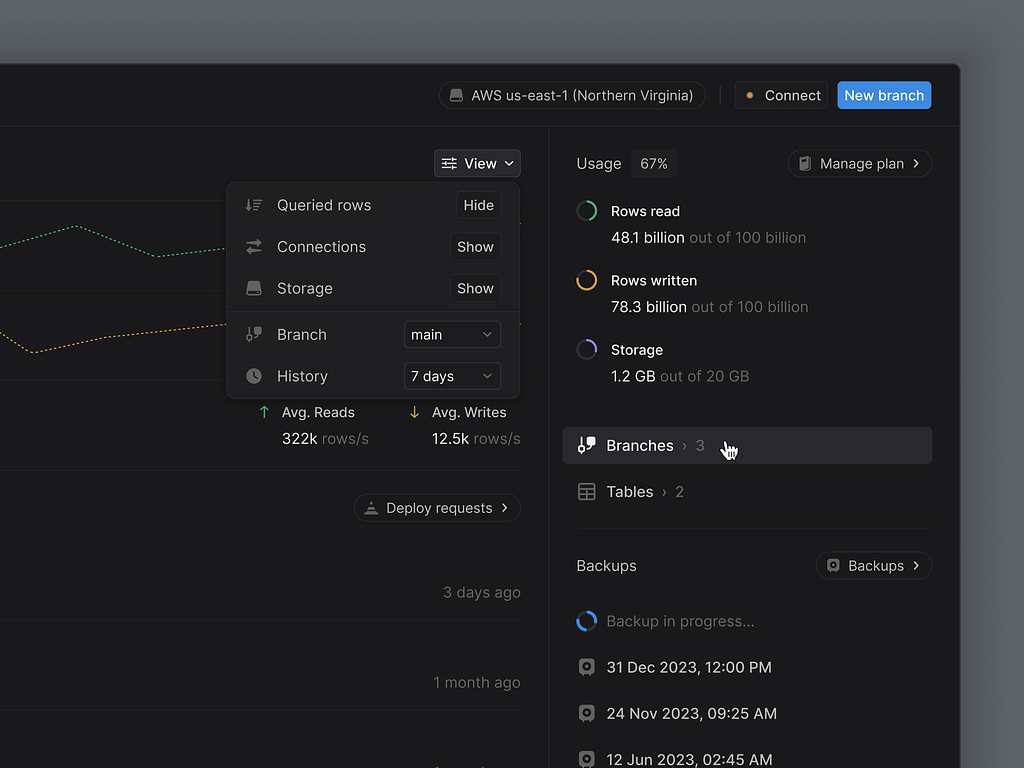Click the Storage drive icon in View menu

point(254,289)
